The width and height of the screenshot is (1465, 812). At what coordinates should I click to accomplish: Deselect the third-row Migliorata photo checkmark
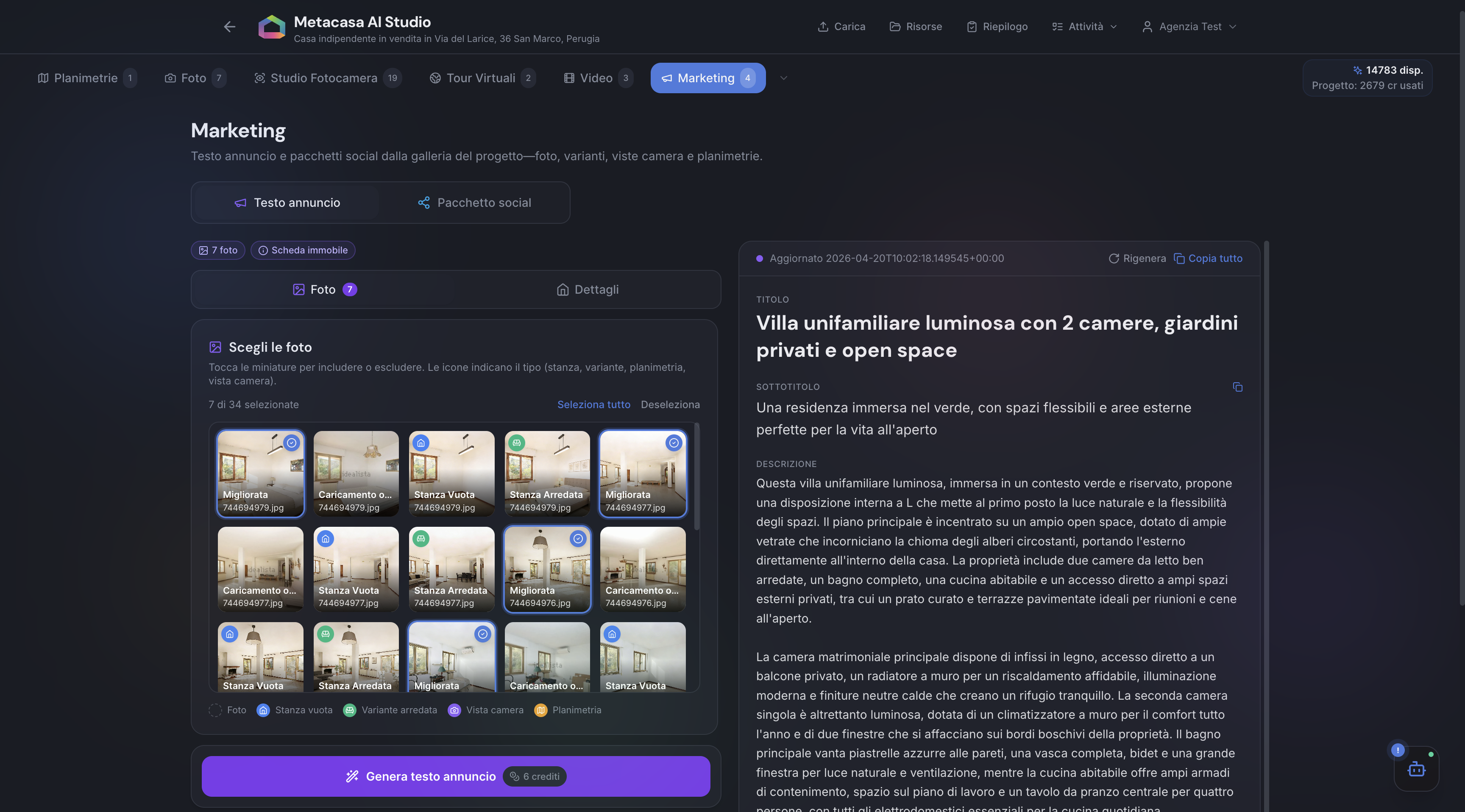(x=482, y=634)
